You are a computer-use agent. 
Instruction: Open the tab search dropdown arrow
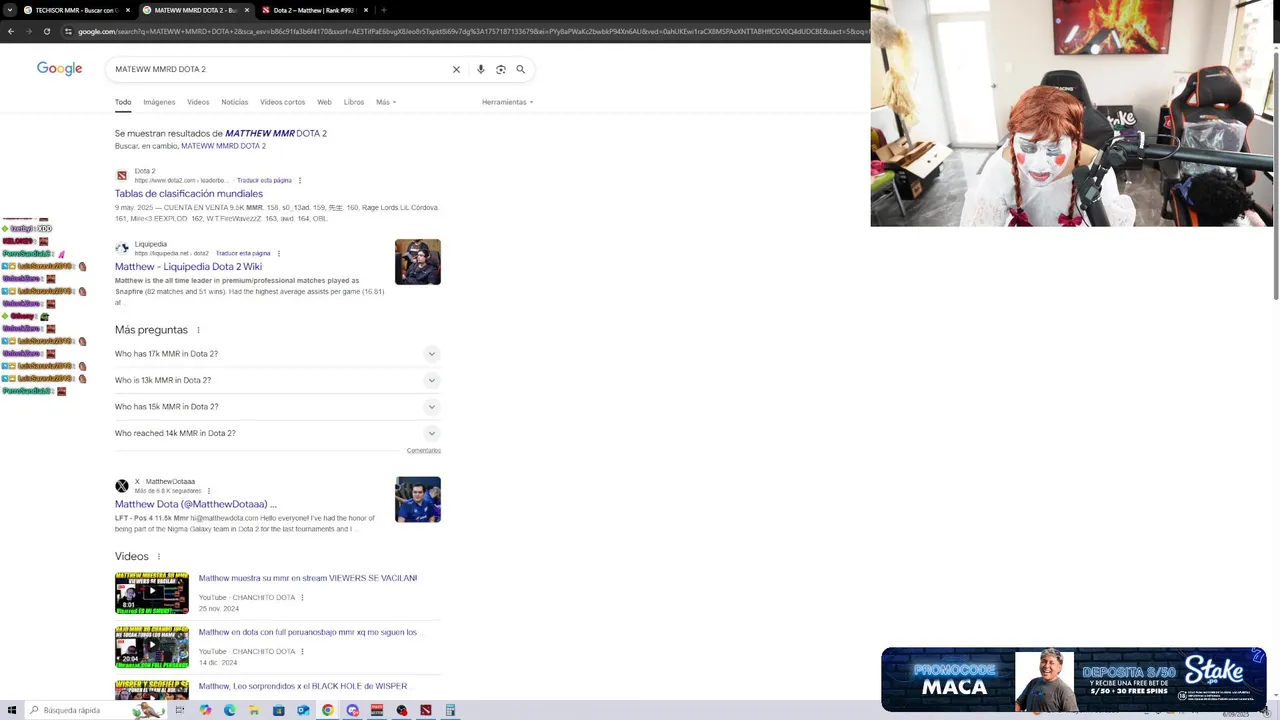coord(11,10)
